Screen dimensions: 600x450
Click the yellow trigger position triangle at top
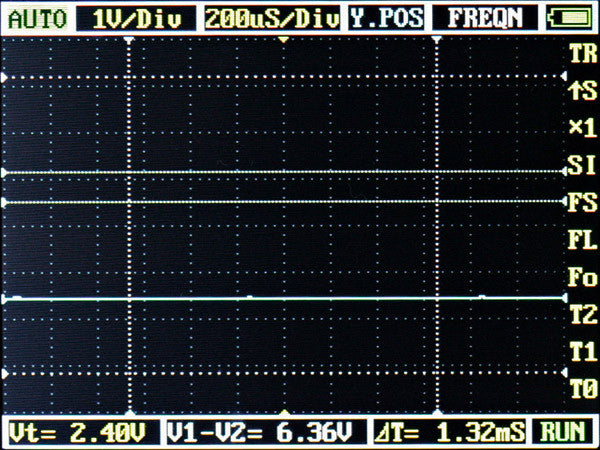[x=284, y=39]
